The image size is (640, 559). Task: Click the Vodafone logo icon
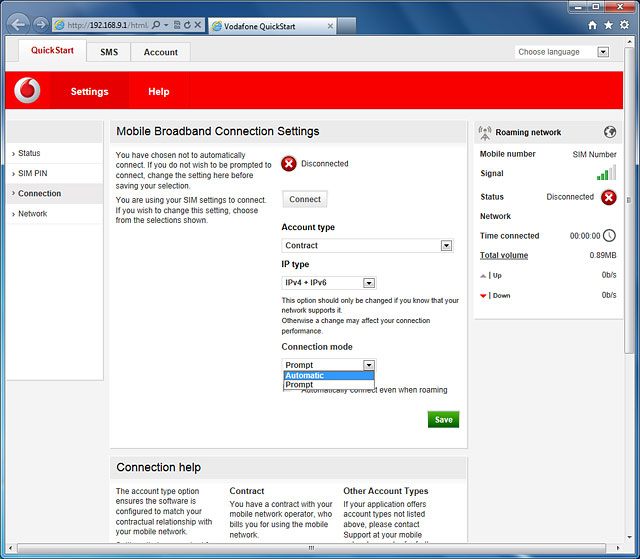[x=27, y=90]
